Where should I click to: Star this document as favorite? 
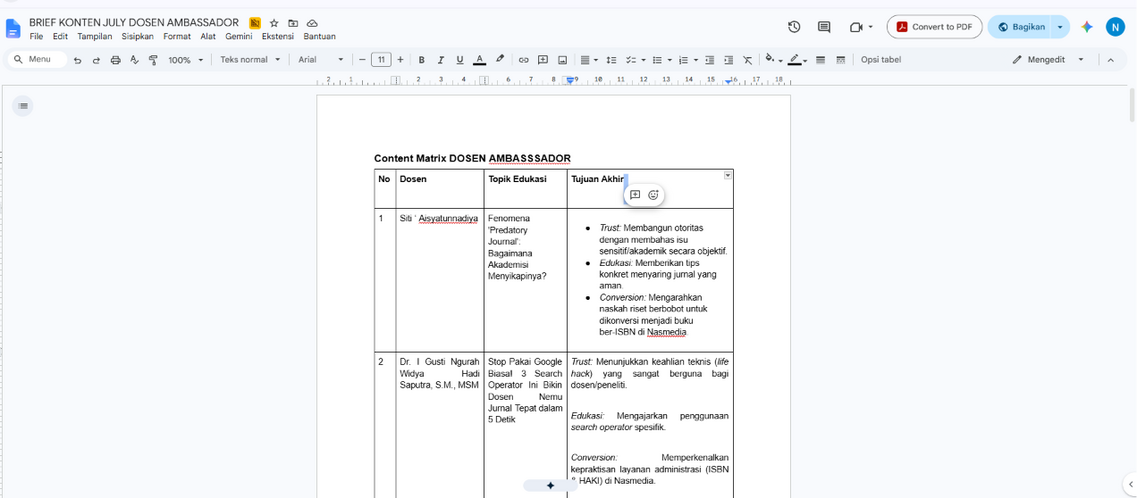(x=273, y=23)
